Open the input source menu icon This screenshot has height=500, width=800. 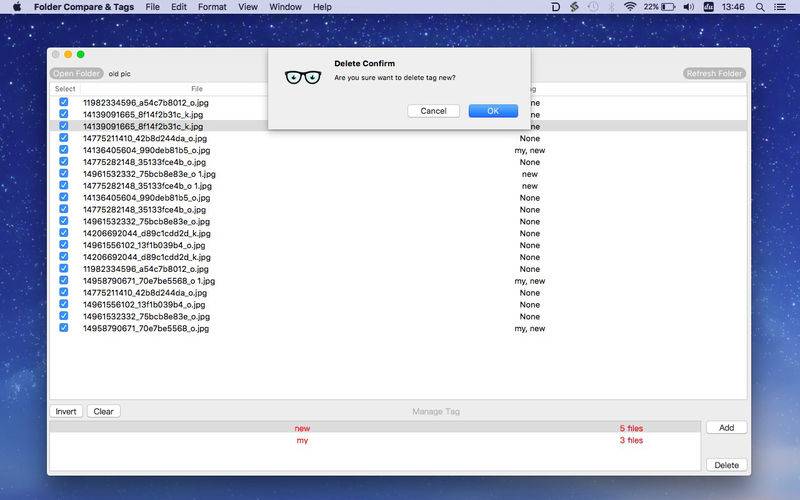pyautogui.click(x=708, y=7)
